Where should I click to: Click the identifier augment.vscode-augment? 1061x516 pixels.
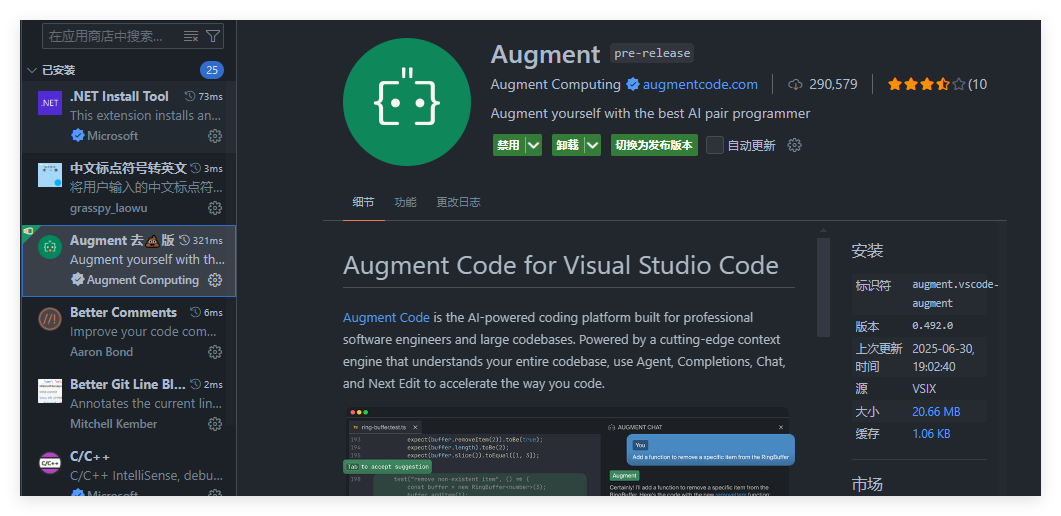954,294
